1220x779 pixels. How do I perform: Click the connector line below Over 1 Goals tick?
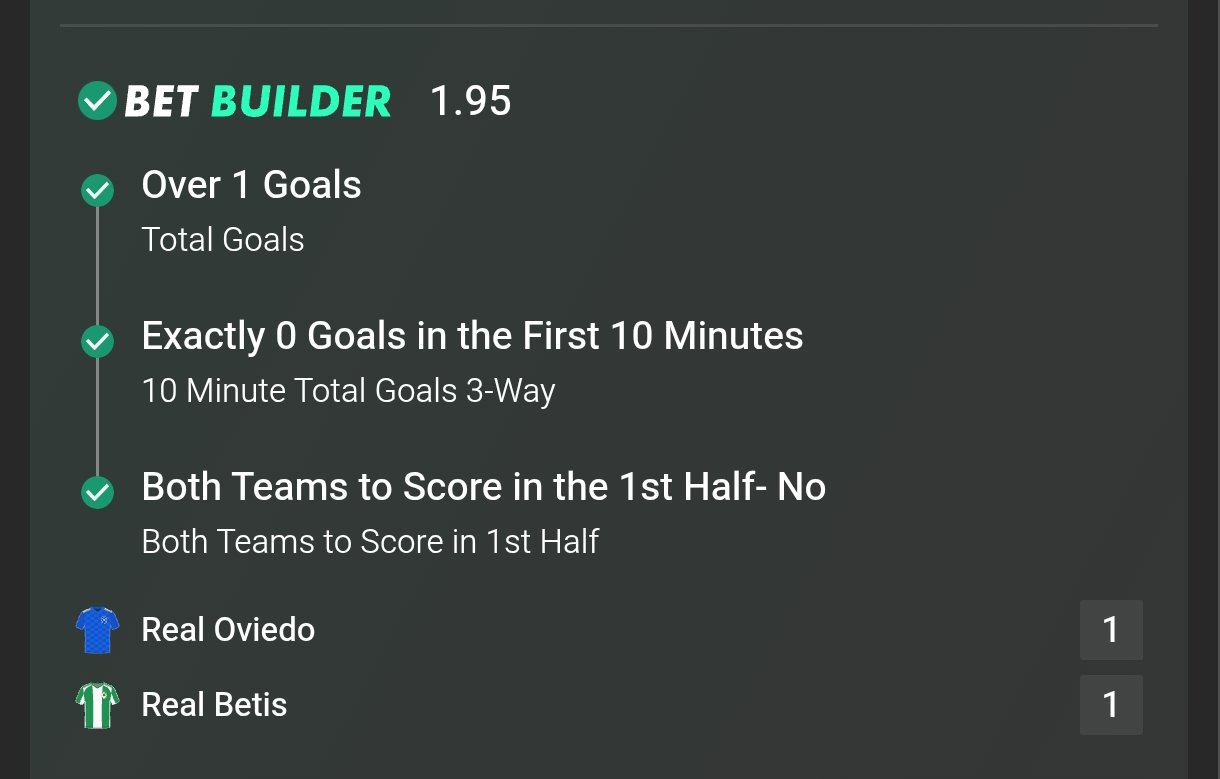click(x=97, y=265)
